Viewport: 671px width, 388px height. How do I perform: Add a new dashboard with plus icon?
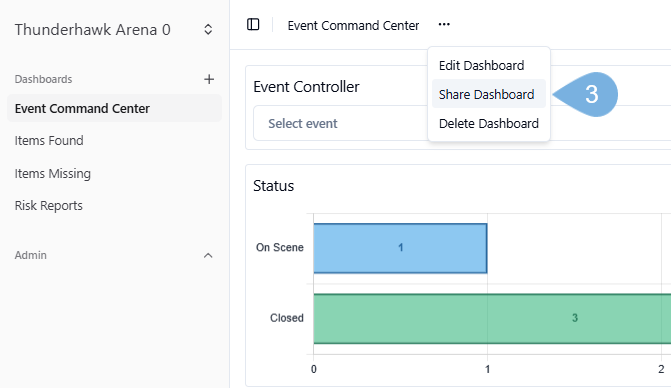209,79
